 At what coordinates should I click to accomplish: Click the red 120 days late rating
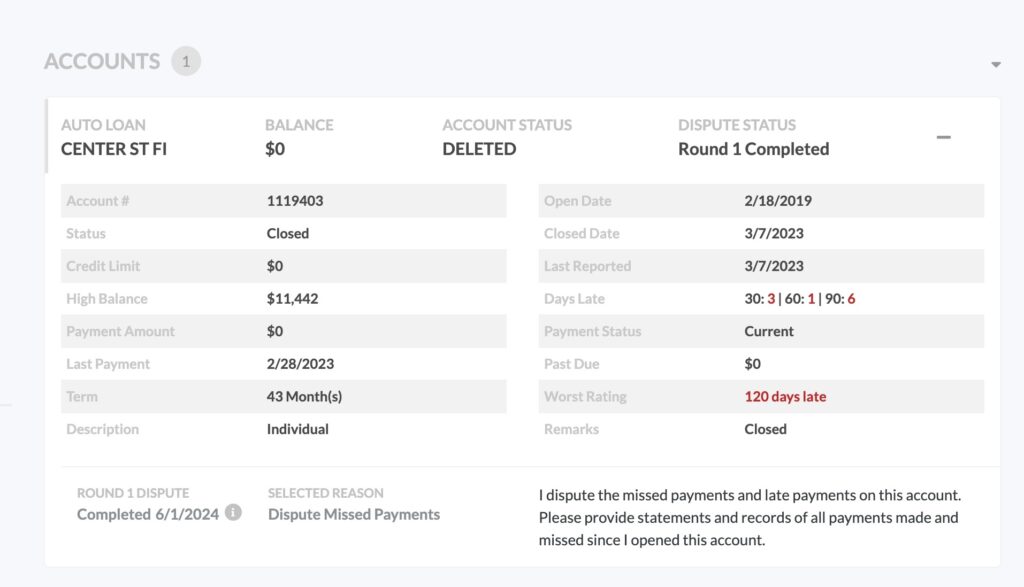click(x=785, y=396)
